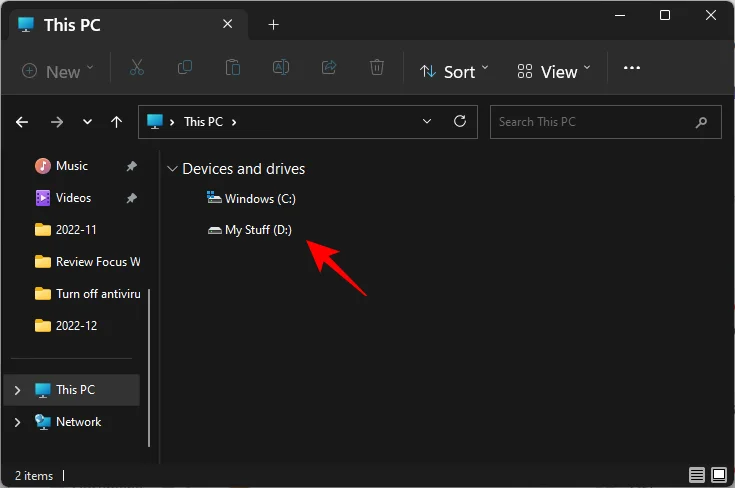Select the My Stuff (D:) drive
This screenshot has height=488, width=735.
(250, 230)
